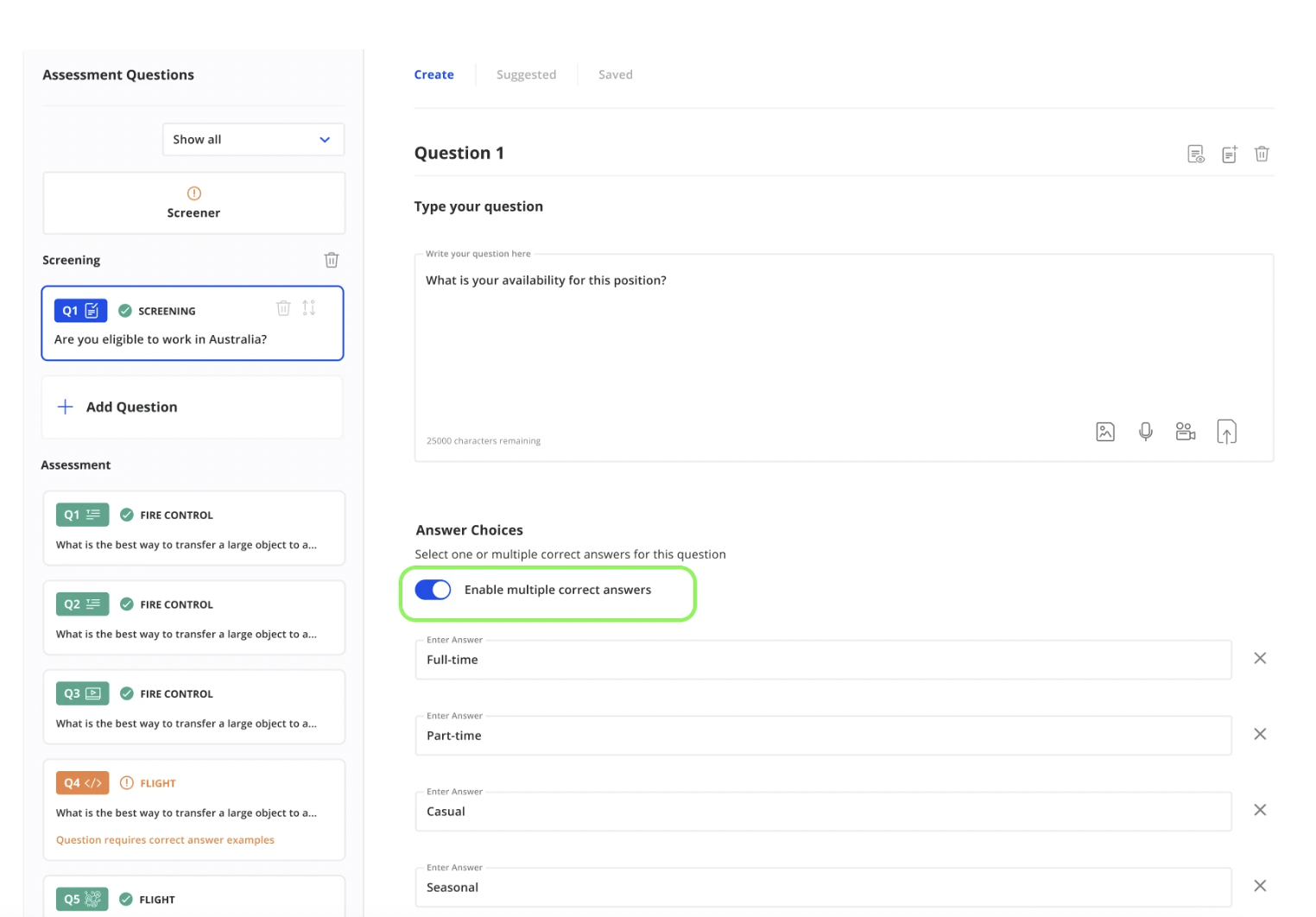Click the Part-time answer field
1316x917 pixels.
tap(823, 736)
